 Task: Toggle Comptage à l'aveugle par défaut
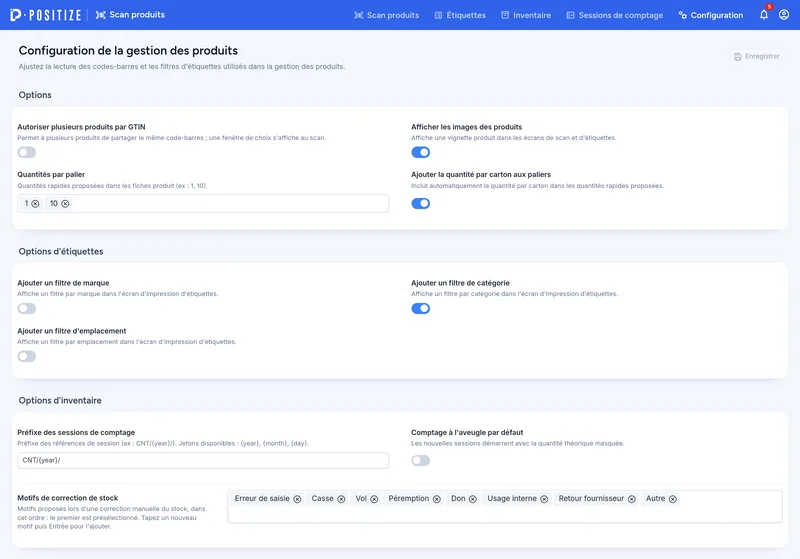point(420,461)
